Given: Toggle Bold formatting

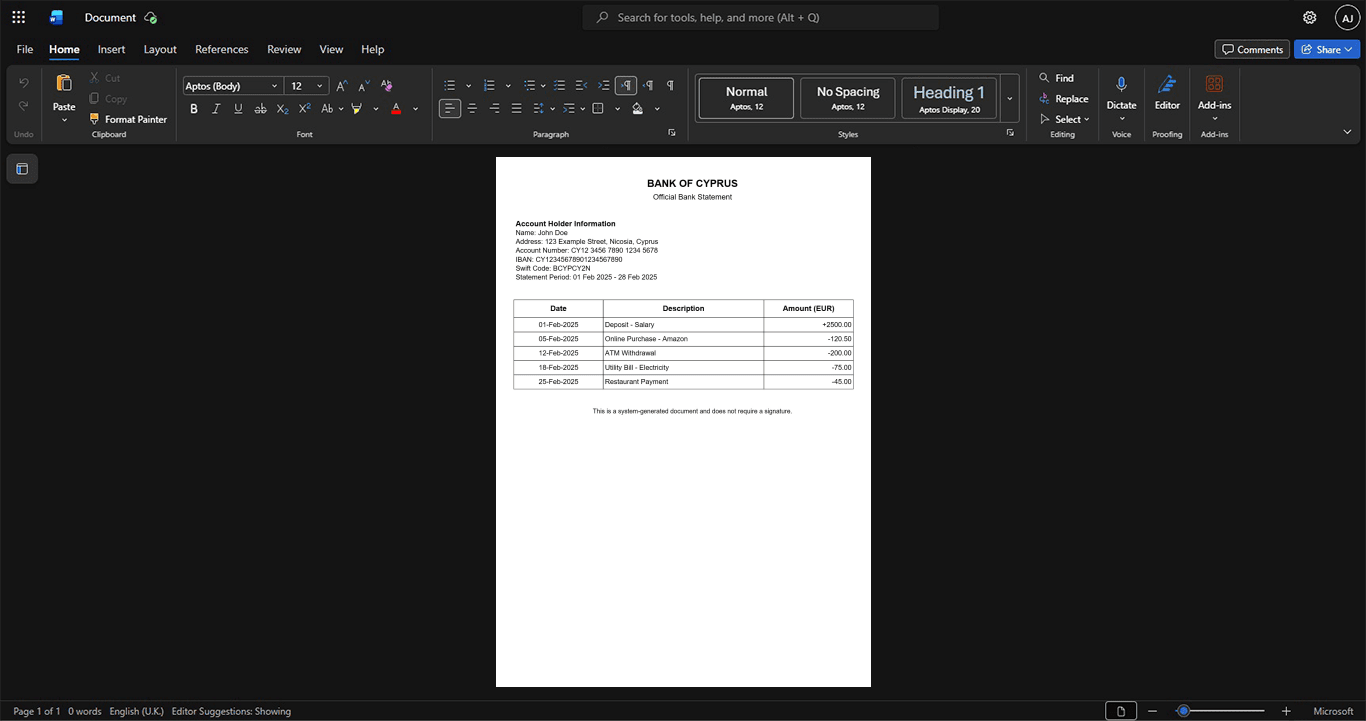Looking at the screenshot, I should [194, 108].
